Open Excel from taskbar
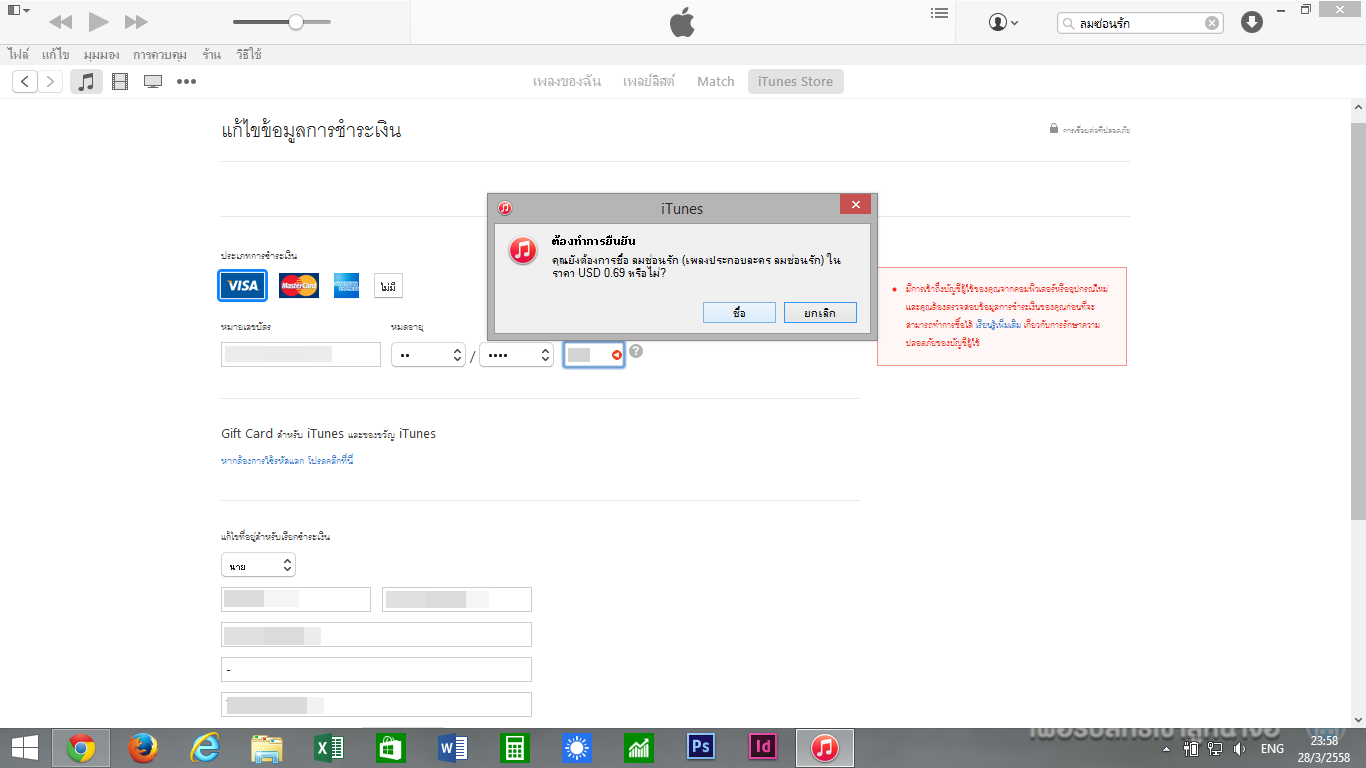 click(x=328, y=747)
